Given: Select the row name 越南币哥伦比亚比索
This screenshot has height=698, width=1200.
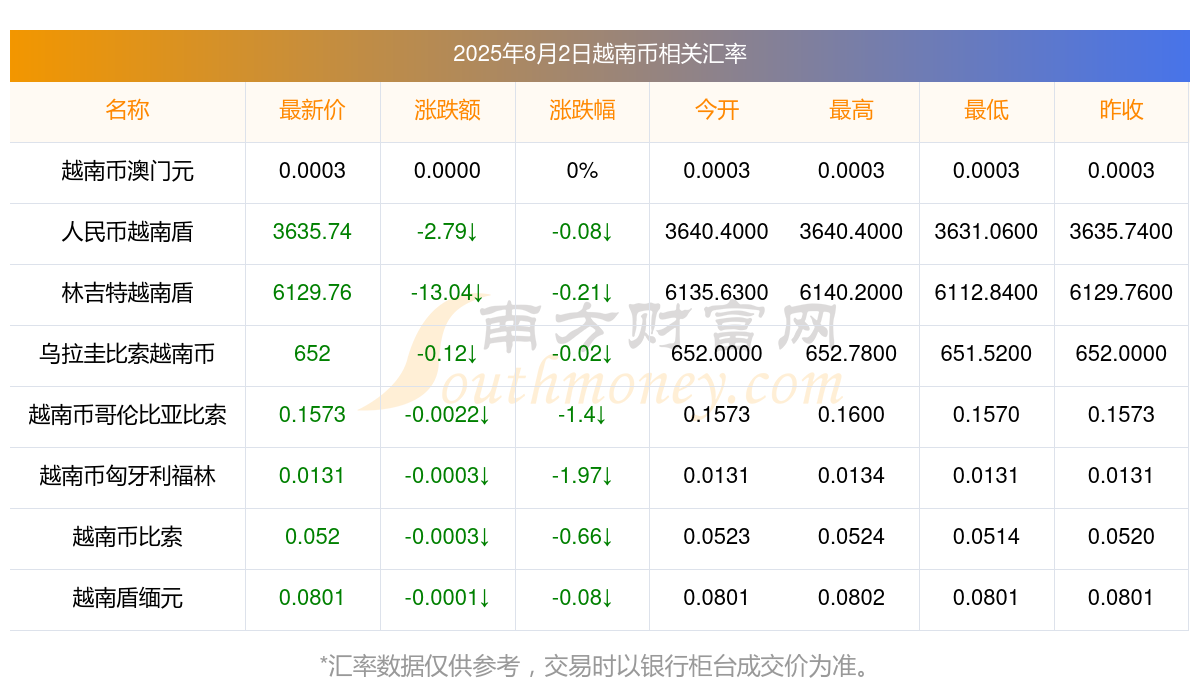Looking at the screenshot, I should (127, 415).
